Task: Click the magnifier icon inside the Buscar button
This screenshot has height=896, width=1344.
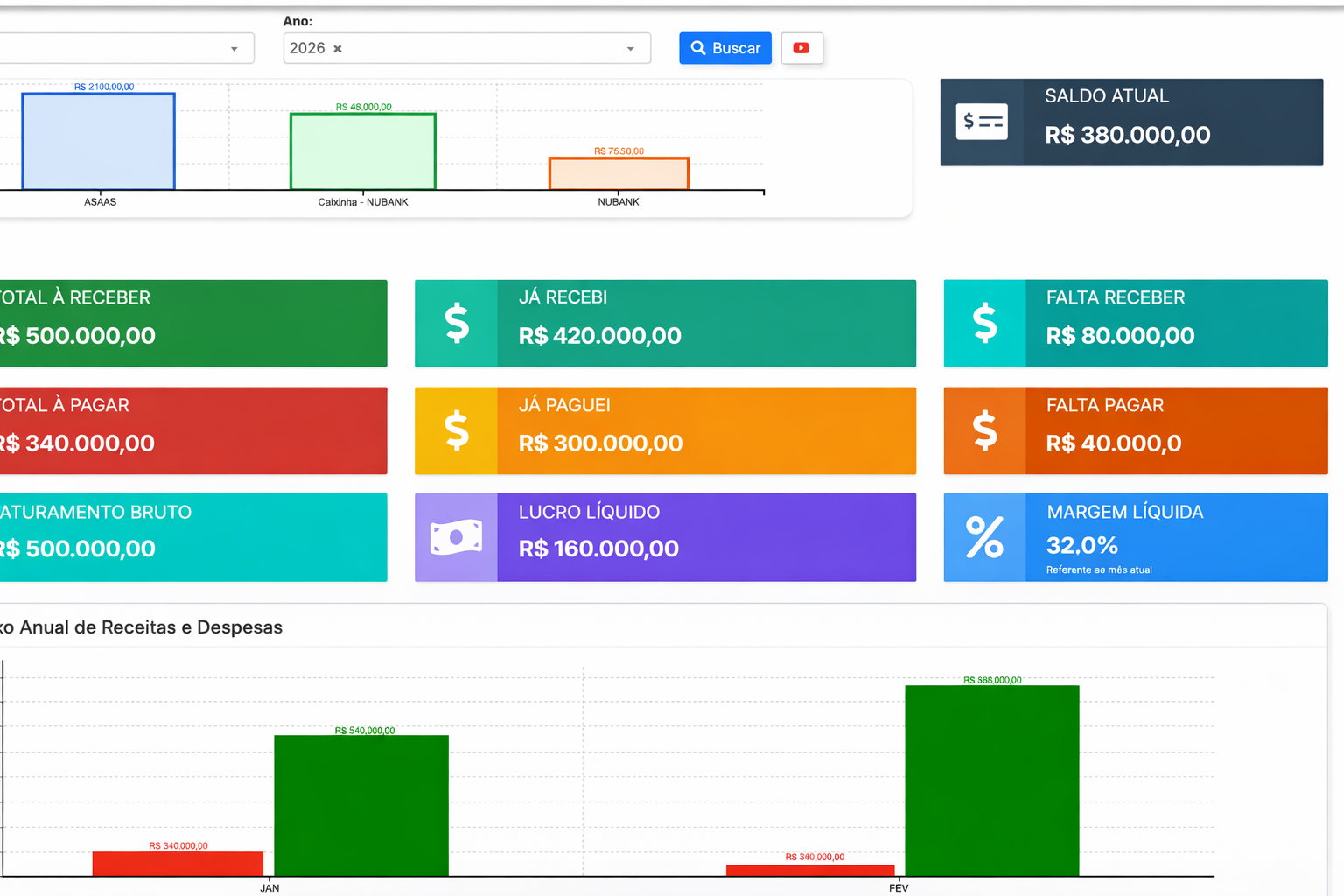Action: click(697, 48)
